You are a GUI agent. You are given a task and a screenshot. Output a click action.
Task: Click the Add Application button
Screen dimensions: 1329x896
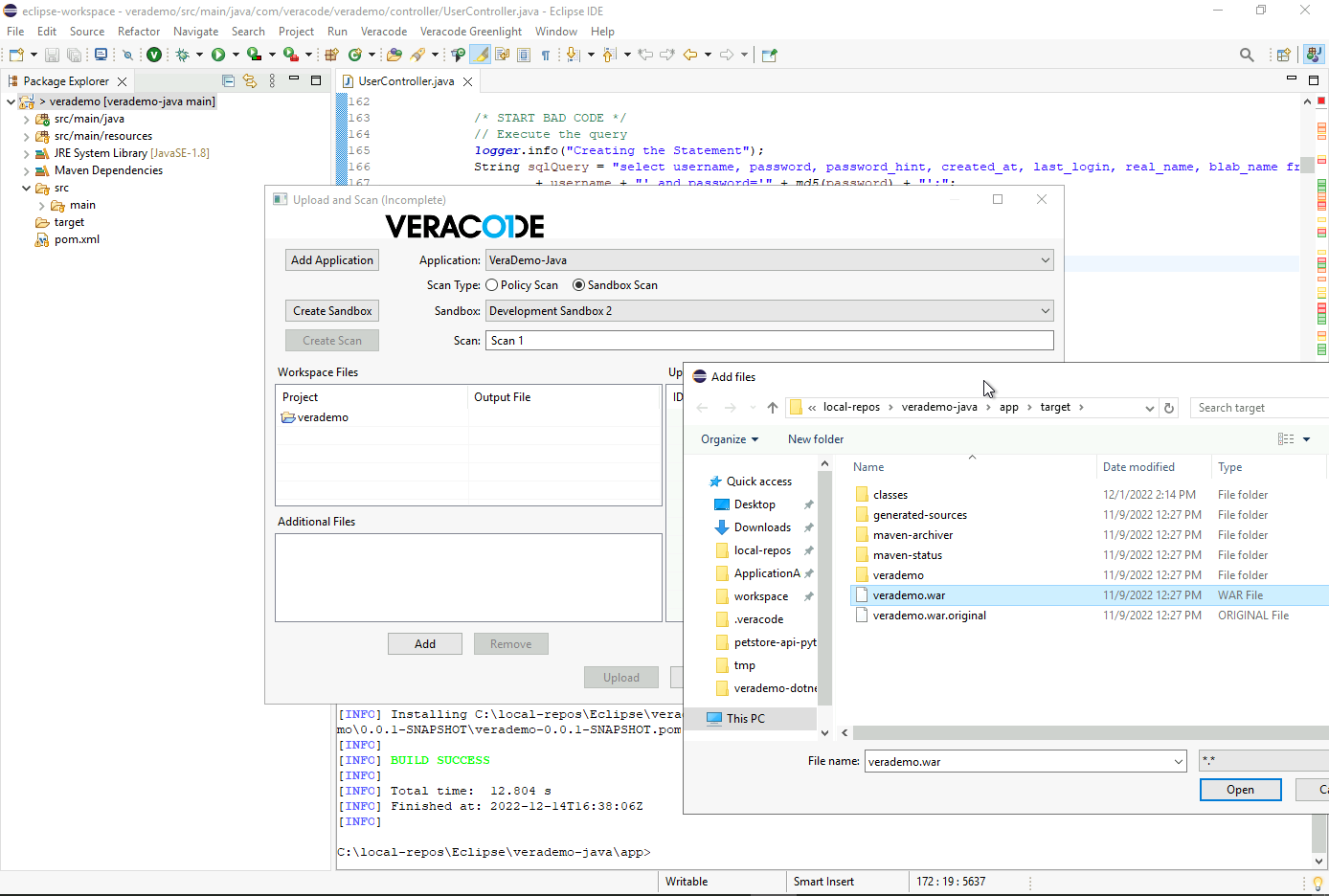[332, 260]
